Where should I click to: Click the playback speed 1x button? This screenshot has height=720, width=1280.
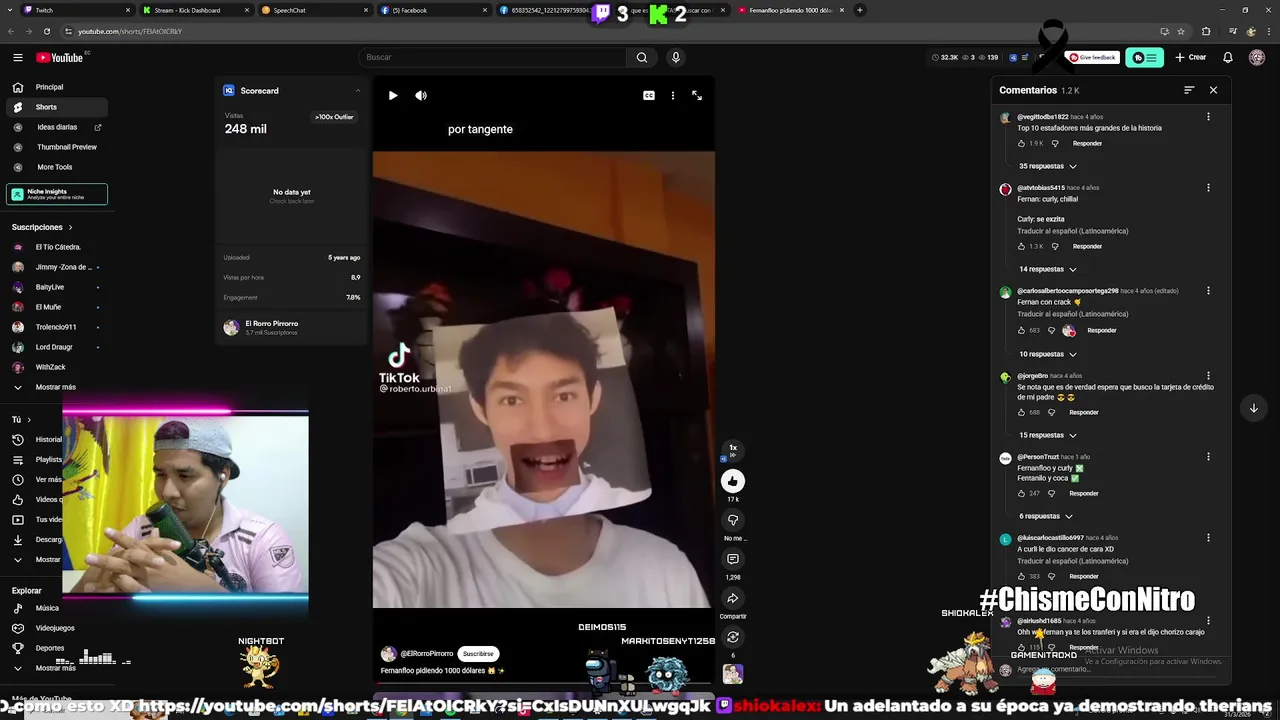pyautogui.click(x=733, y=450)
